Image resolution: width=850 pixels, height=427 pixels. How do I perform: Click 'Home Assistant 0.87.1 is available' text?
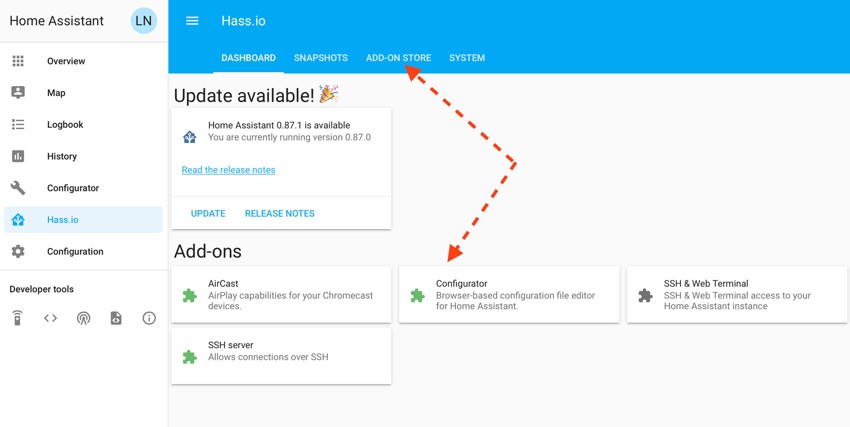(x=279, y=125)
